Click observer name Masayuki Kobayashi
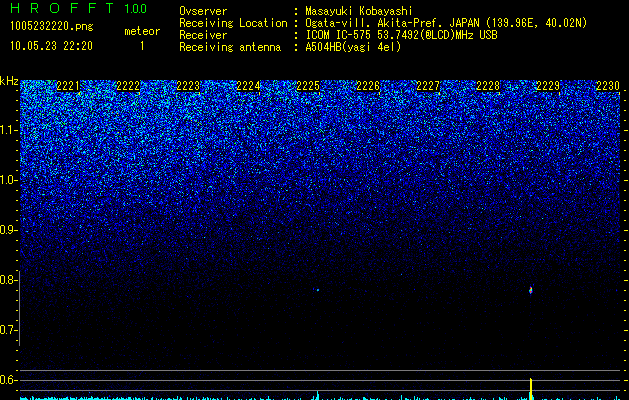629x400 pixels. (x=359, y=11)
